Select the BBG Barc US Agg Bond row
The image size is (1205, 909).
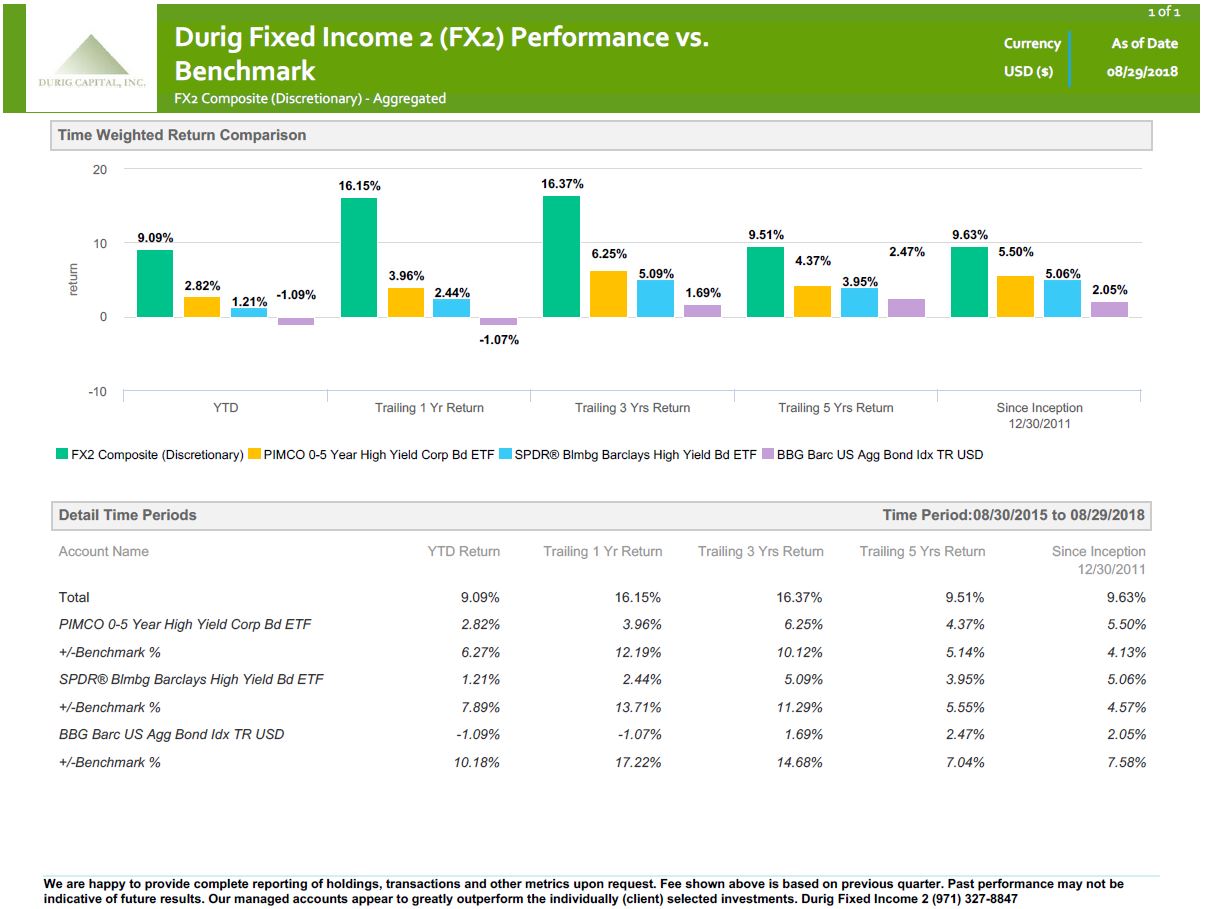point(602,734)
